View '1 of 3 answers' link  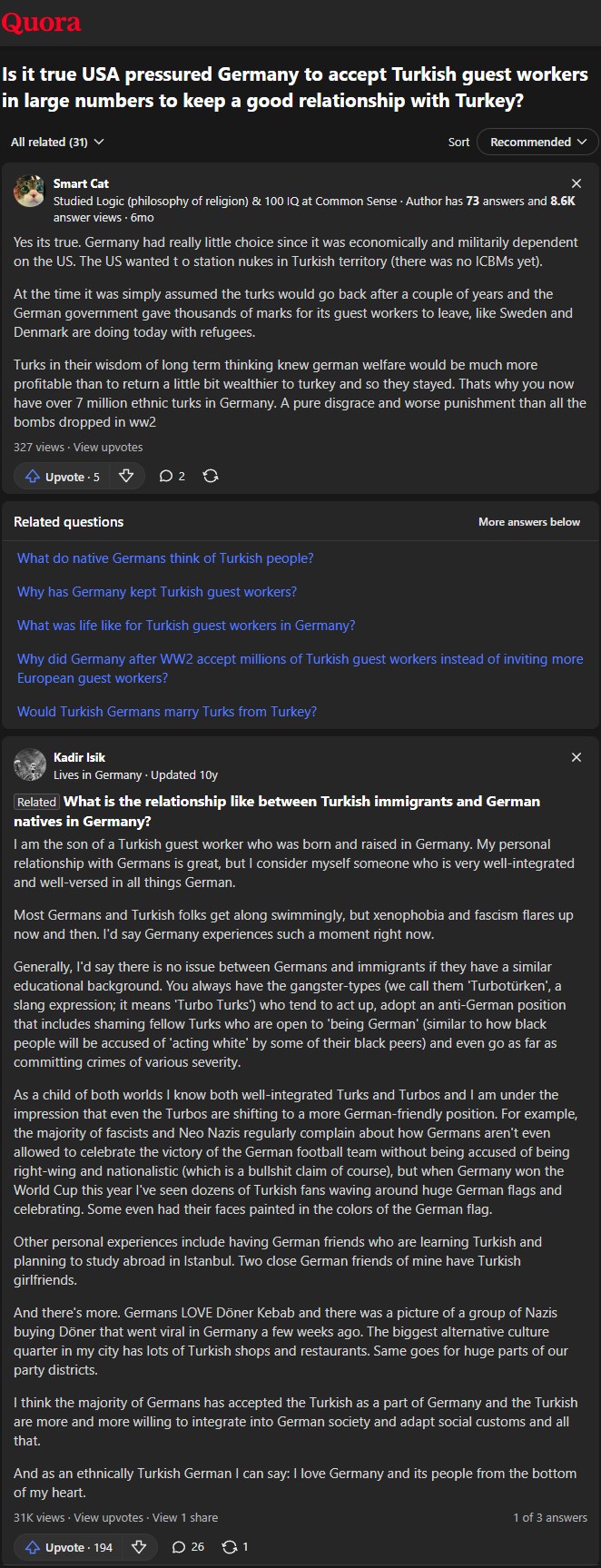pos(549,1517)
